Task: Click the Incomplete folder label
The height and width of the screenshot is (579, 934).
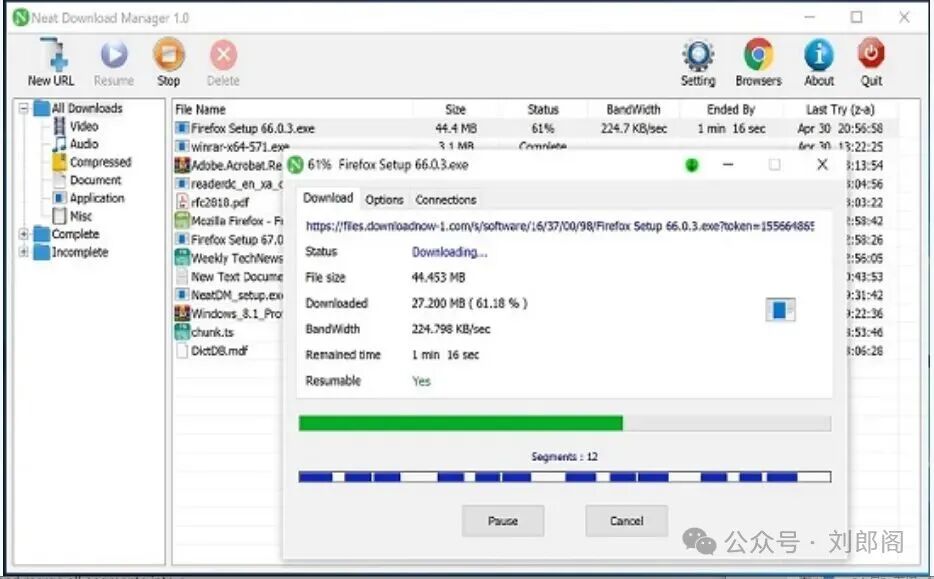Action: click(x=80, y=252)
